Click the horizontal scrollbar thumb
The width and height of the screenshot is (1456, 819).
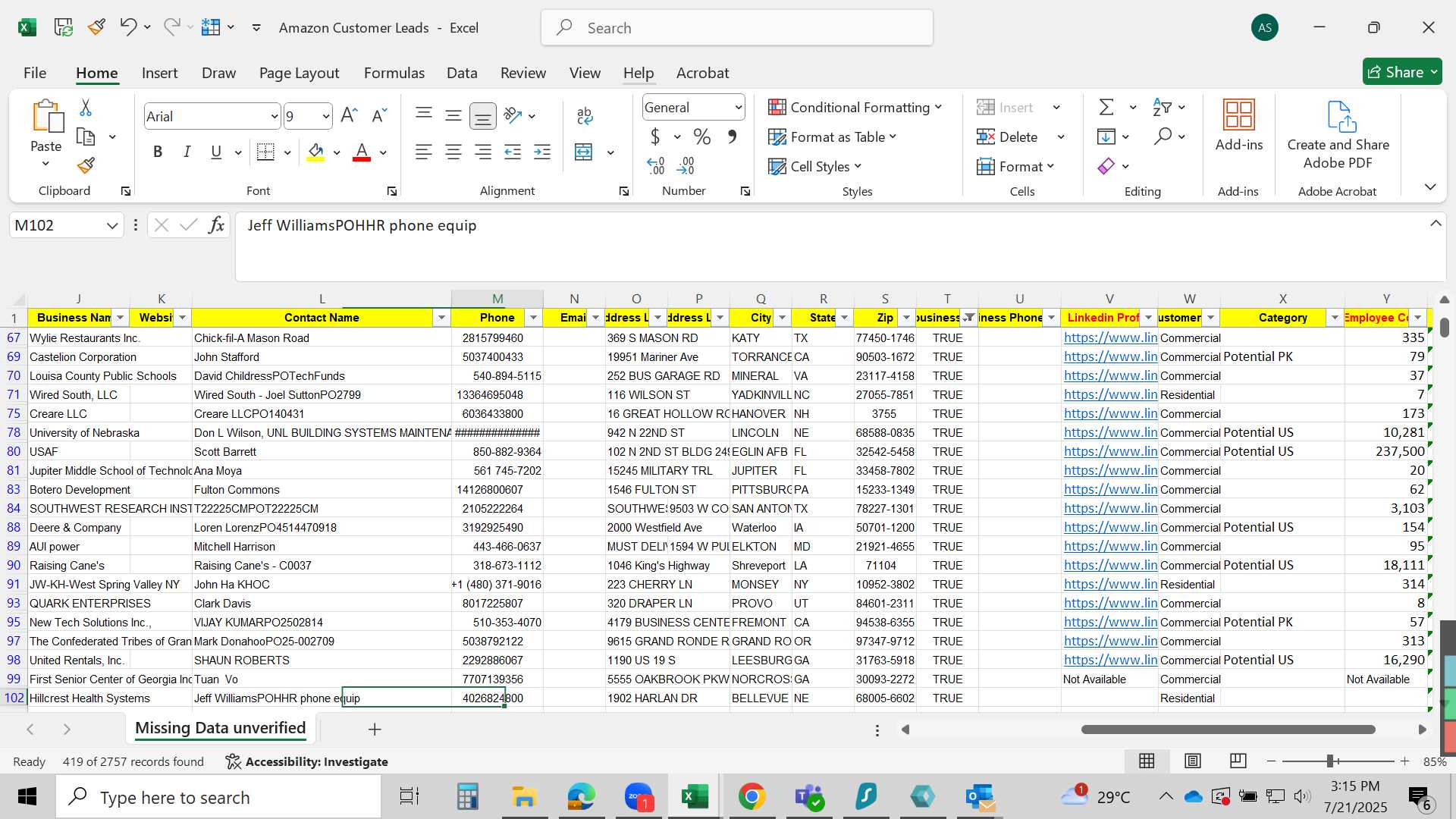[1228, 730]
